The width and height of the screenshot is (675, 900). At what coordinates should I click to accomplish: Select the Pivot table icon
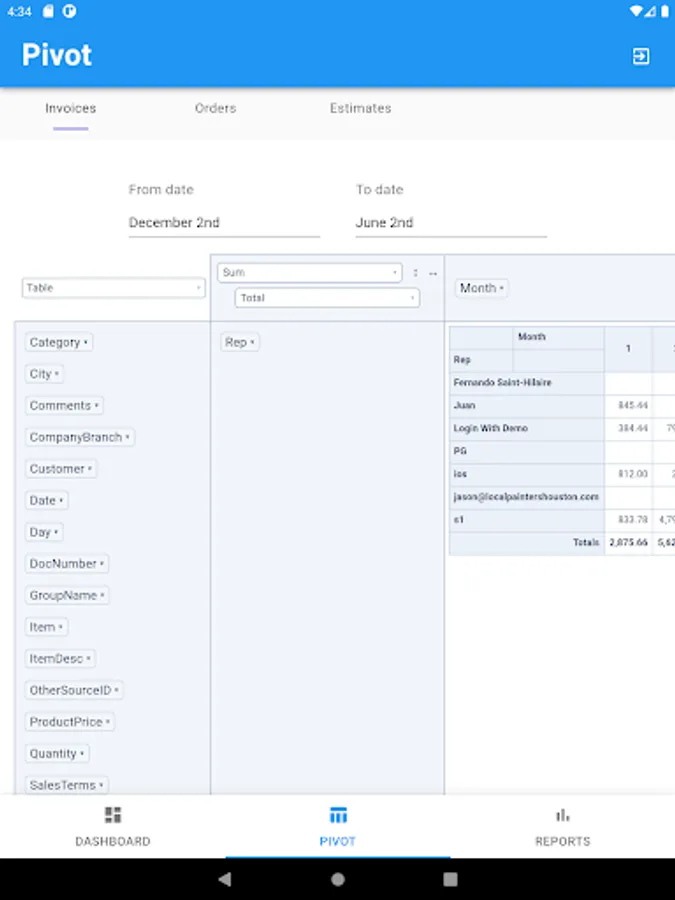(338, 814)
